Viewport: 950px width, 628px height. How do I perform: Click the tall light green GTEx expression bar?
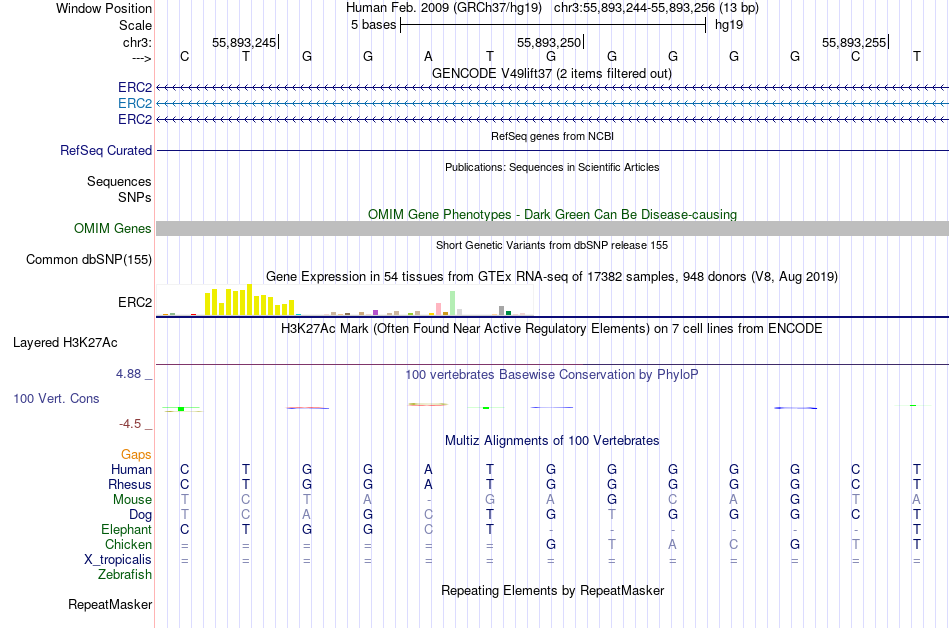coord(452,303)
